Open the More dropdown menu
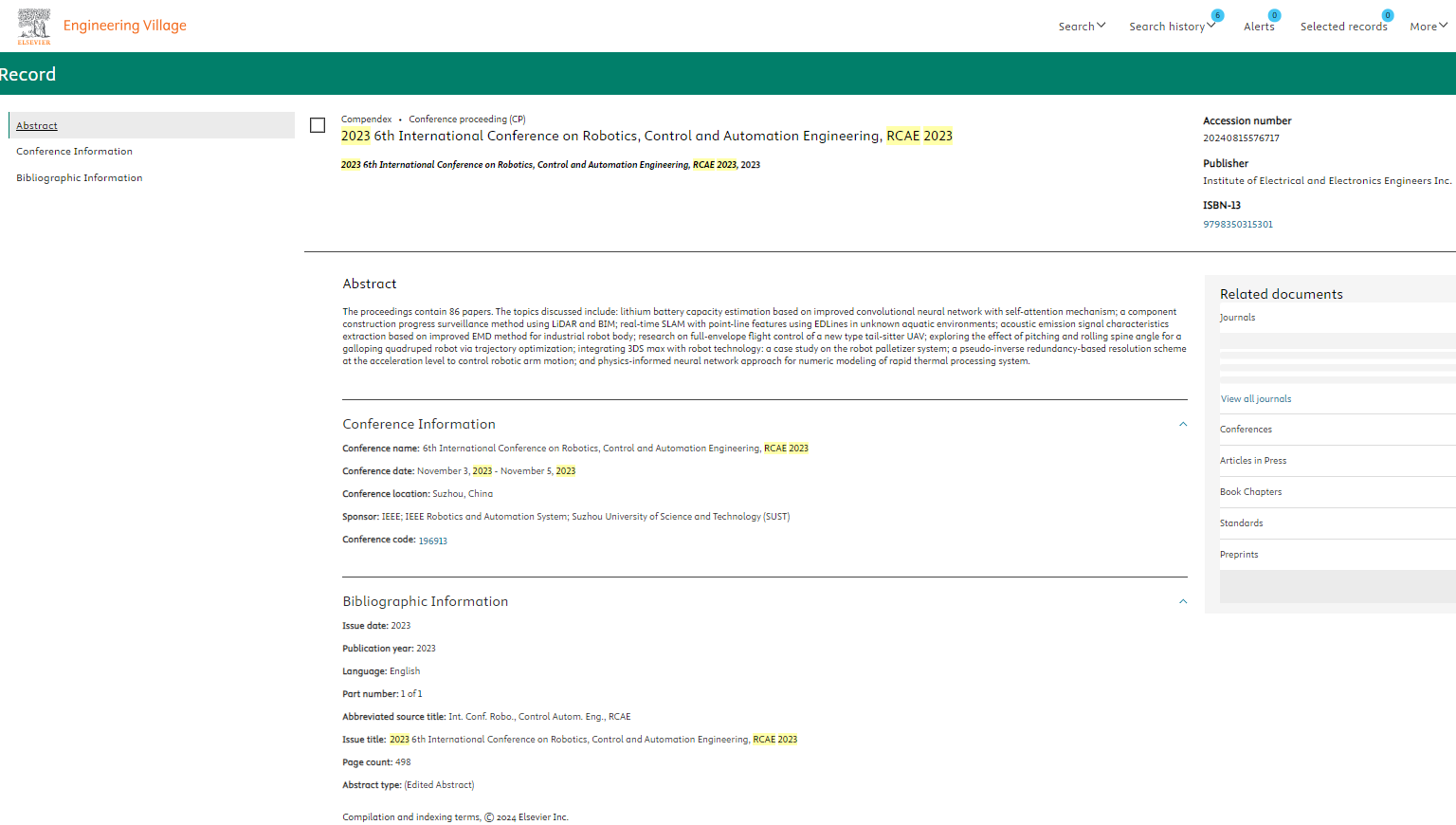 click(1429, 27)
